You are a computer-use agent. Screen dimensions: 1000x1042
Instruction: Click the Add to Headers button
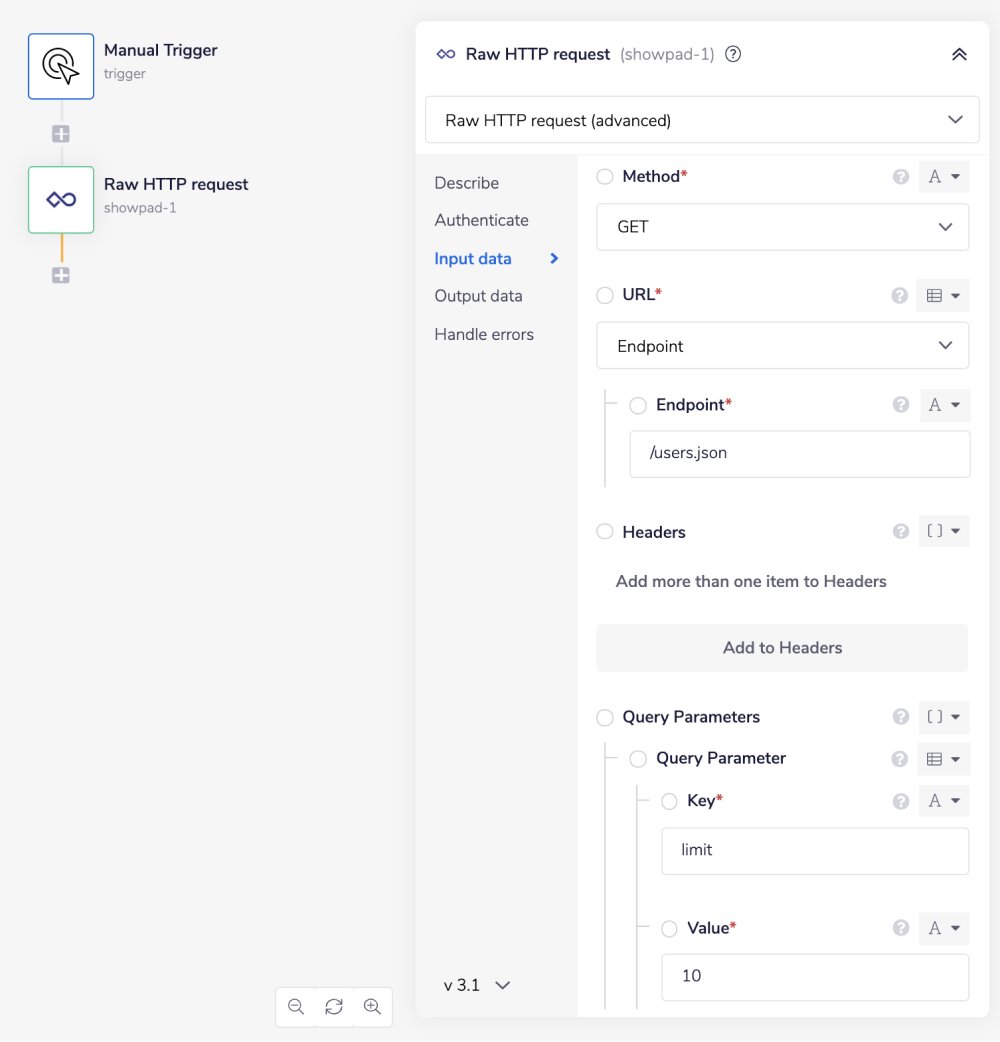tap(782, 648)
